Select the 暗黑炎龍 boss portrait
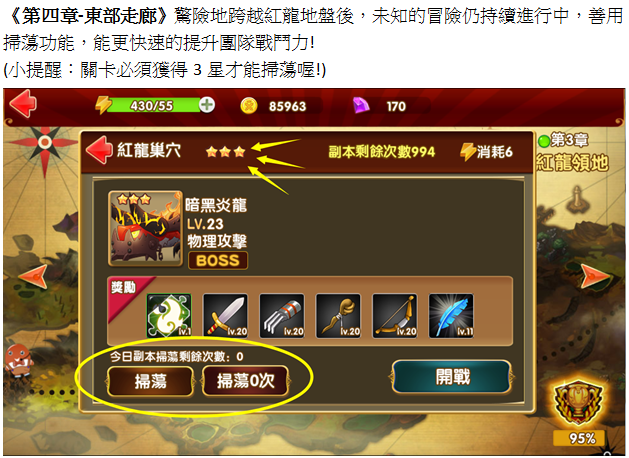This screenshot has height=458, width=629. (x=145, y=228)
